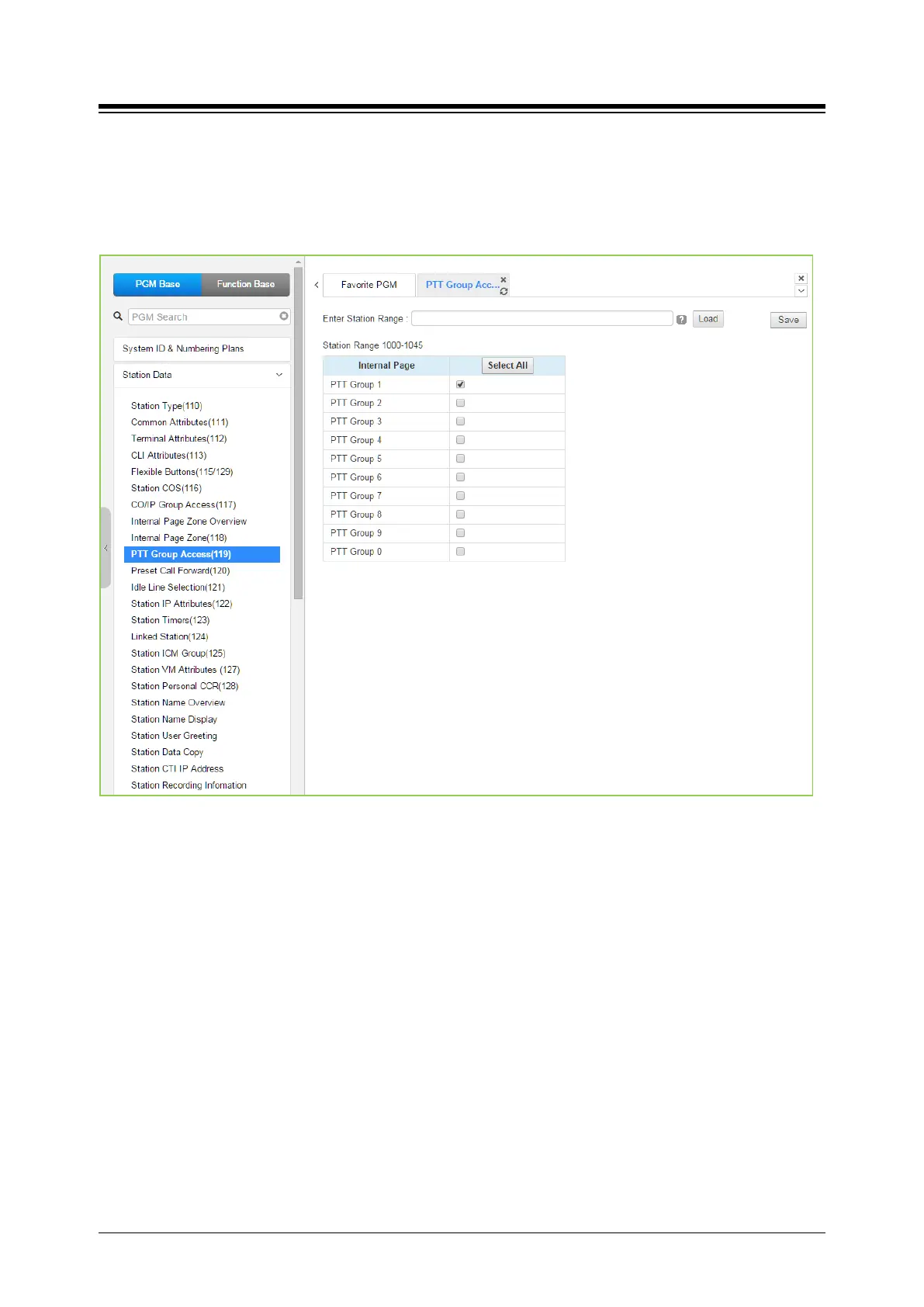Screen dimensions: 924x1307
Task: Check the PTT Group 9 checkbox
Action: pyautogui.click(x=461, y=533)
